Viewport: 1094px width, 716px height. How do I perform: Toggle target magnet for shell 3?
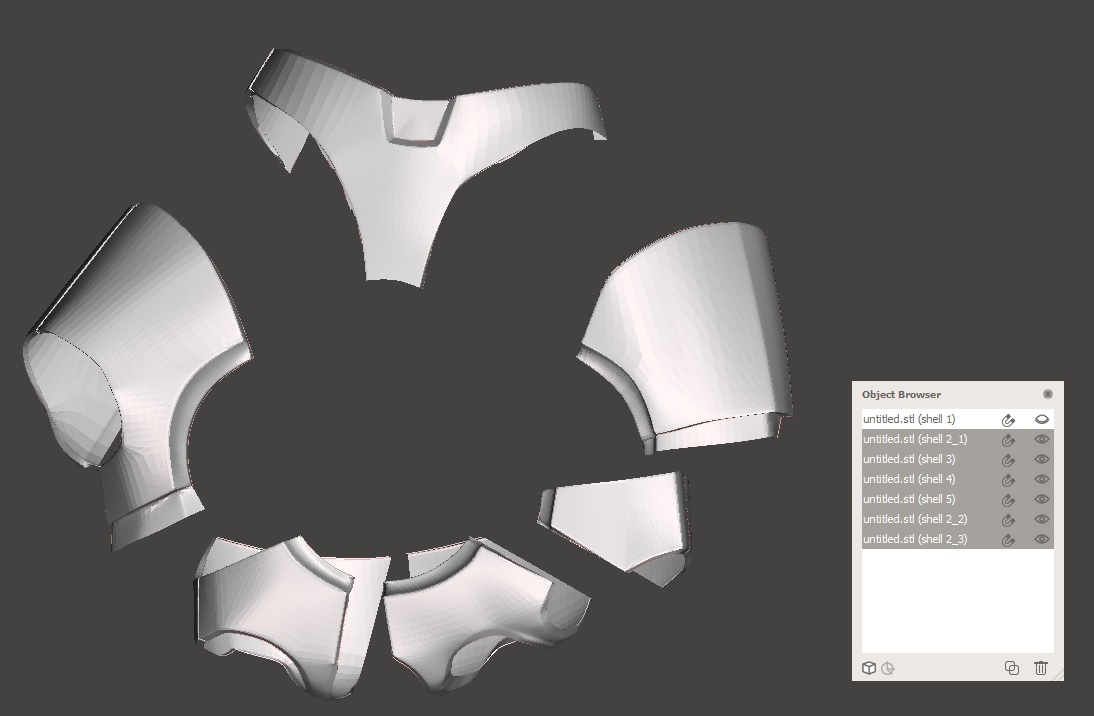(x=1007, y=460)
